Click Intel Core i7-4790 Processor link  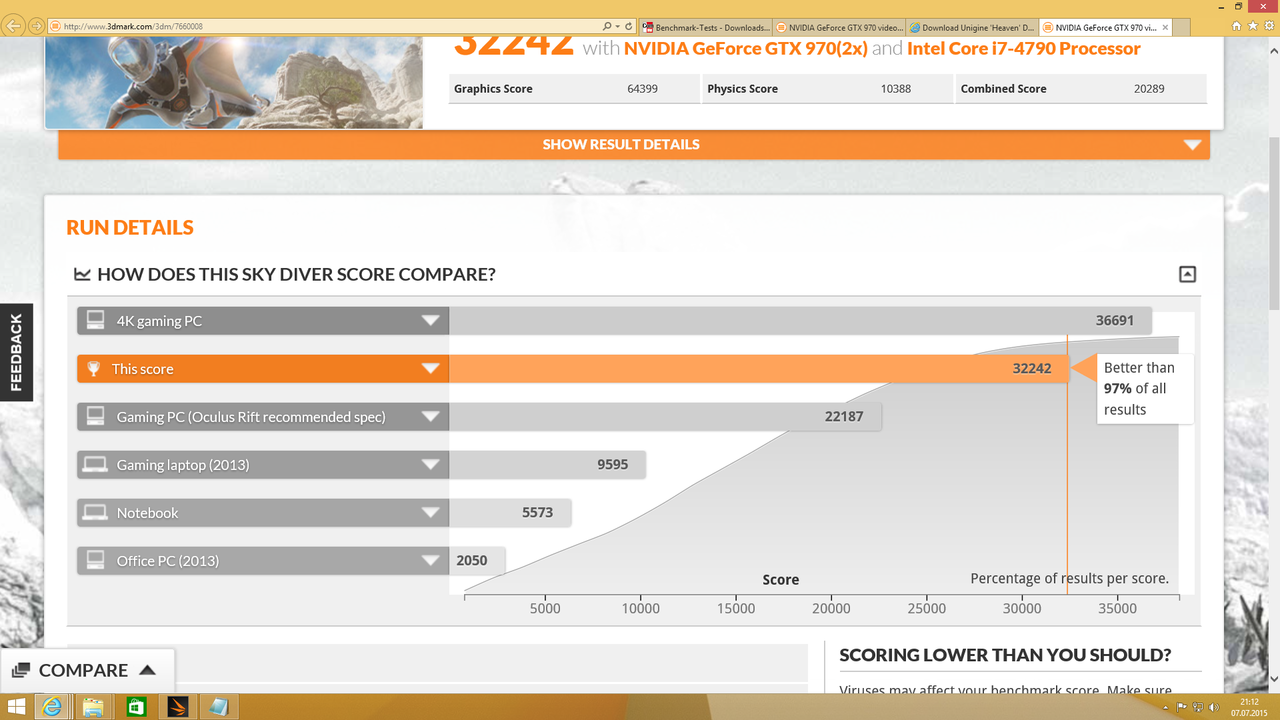tap(1024, 48)
